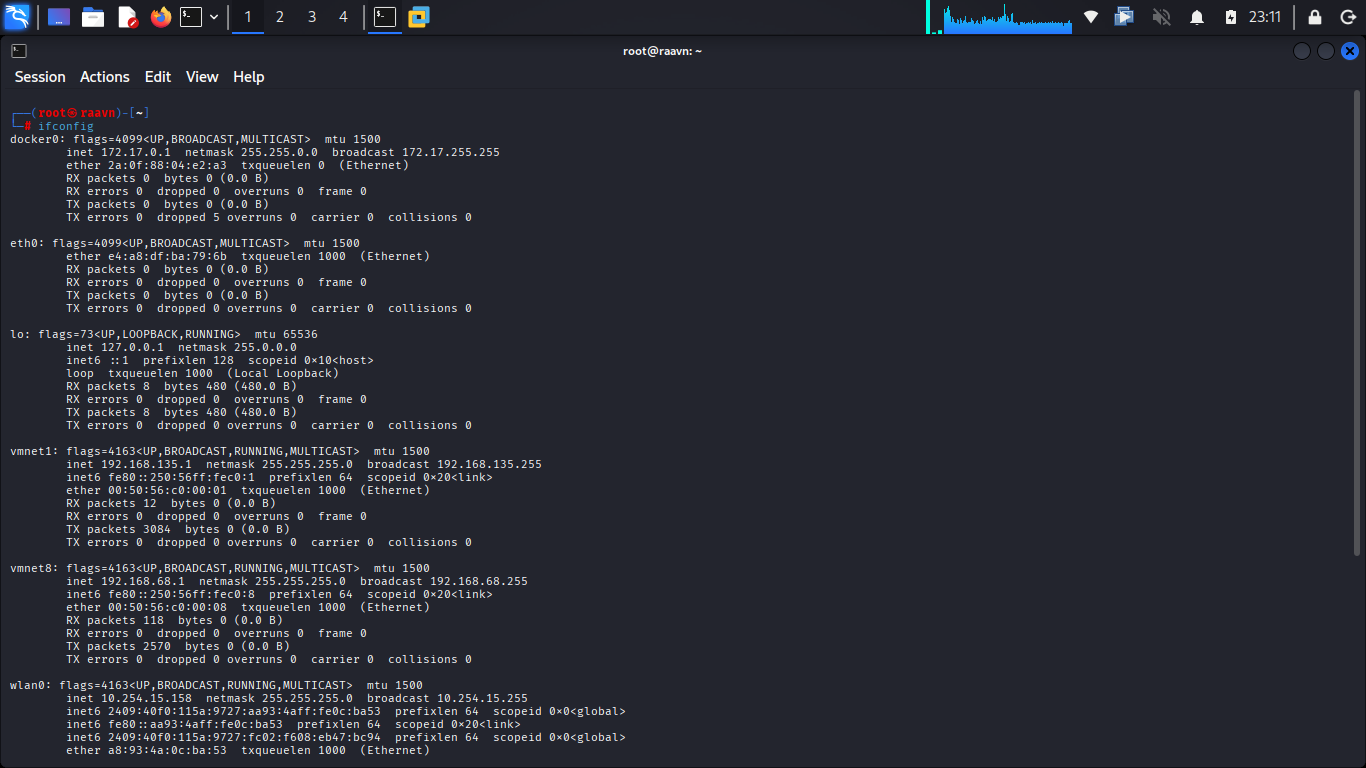Open the notifications bell

(x=1197, y=17)
